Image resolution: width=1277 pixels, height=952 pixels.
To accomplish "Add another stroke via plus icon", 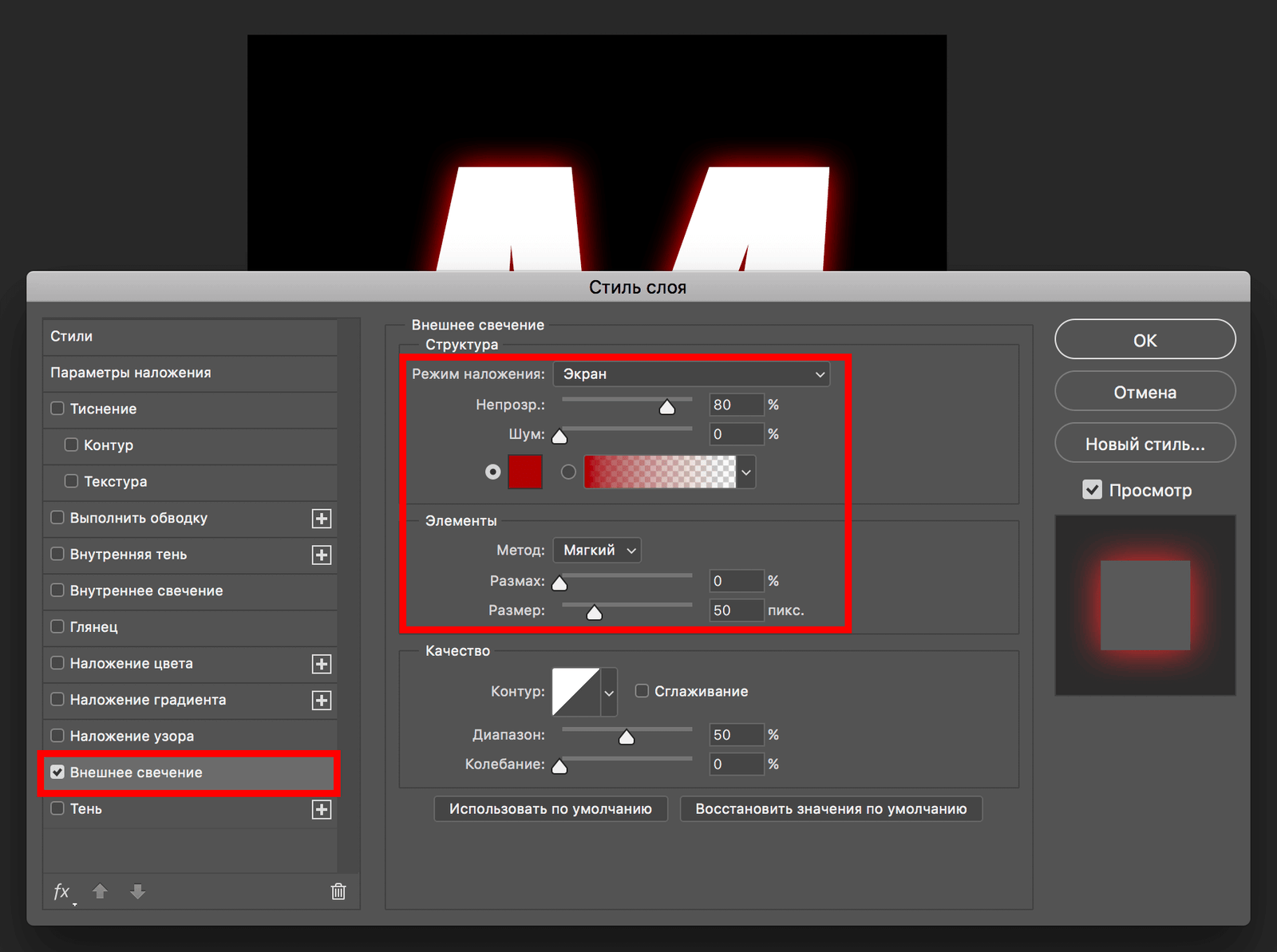I will (x=322, y=519).
